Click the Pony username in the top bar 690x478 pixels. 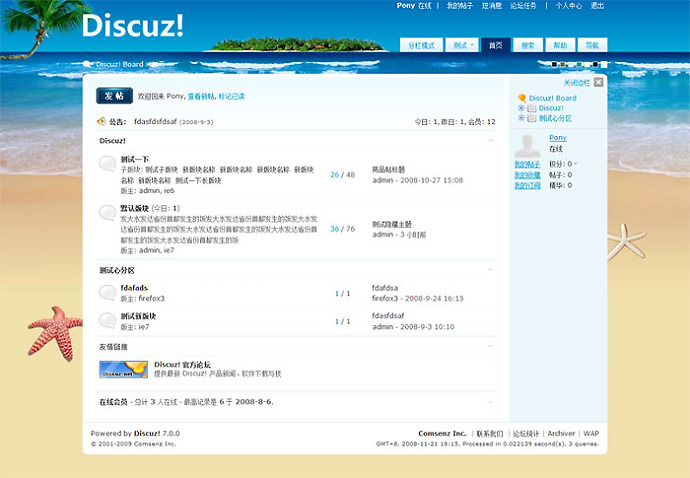pyautogui.click(x=406, y=6)
